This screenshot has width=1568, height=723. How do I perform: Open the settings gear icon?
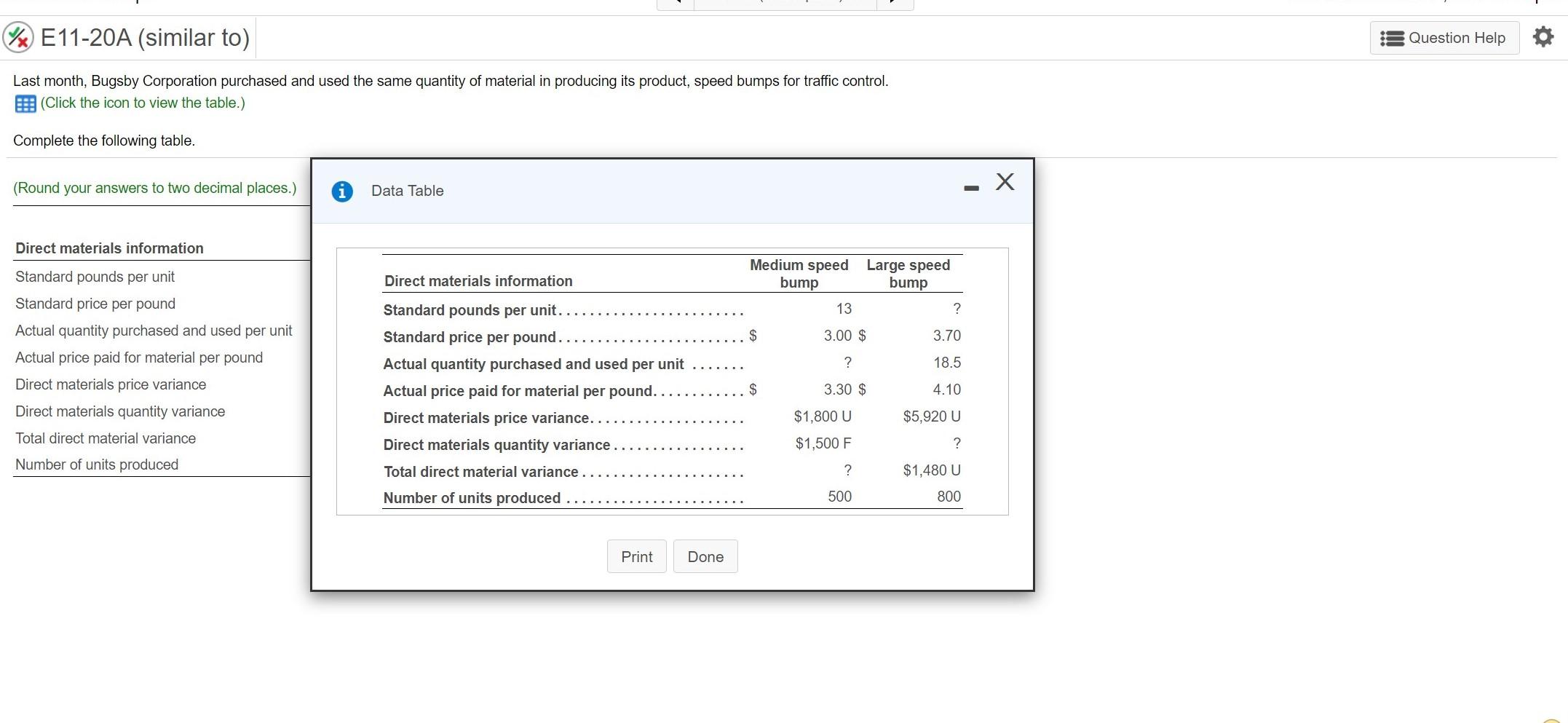click(x=1543, y=36)
